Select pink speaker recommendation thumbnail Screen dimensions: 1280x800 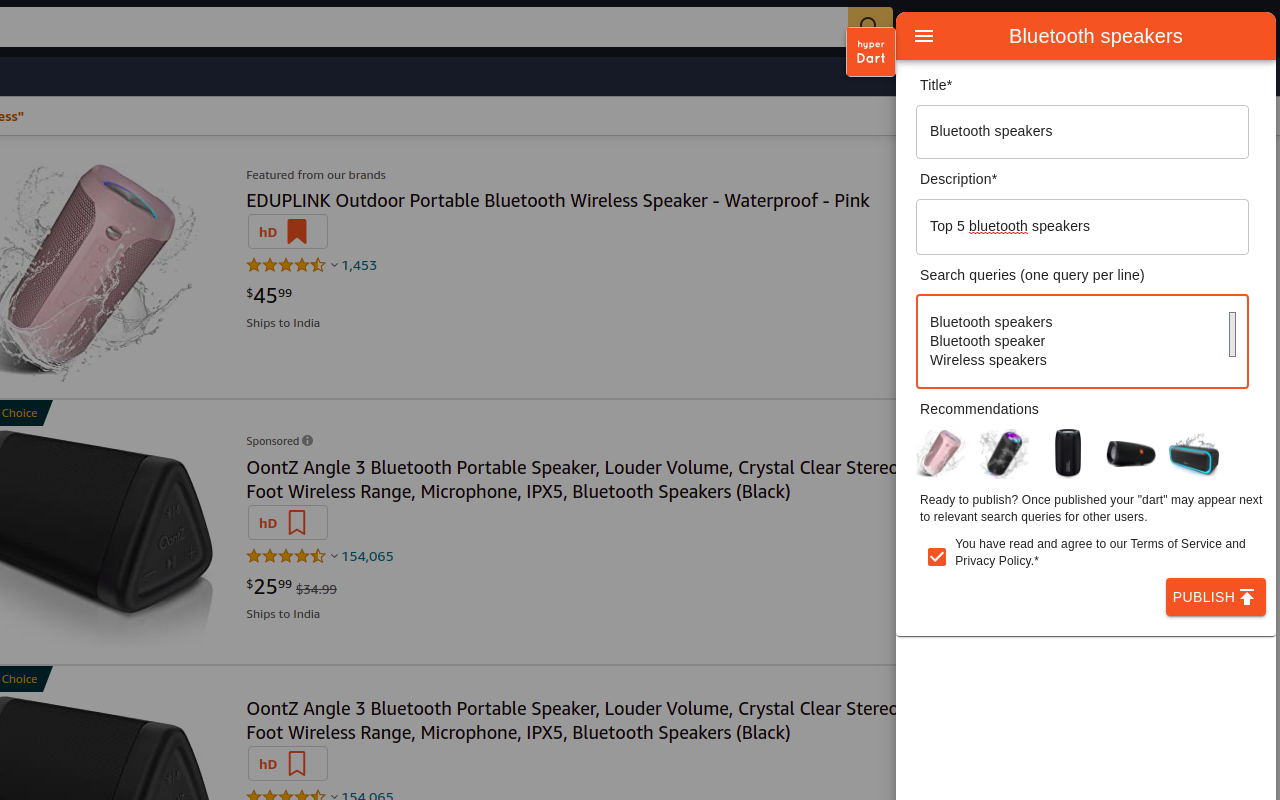[939, 453]
